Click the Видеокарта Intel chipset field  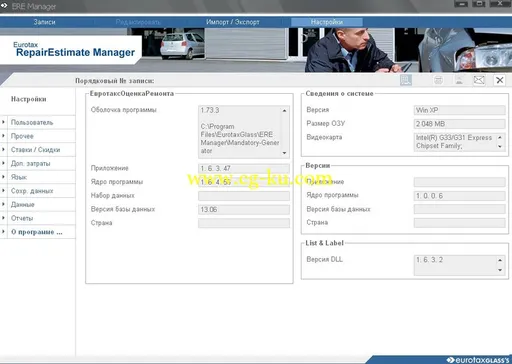coord(459,142)
